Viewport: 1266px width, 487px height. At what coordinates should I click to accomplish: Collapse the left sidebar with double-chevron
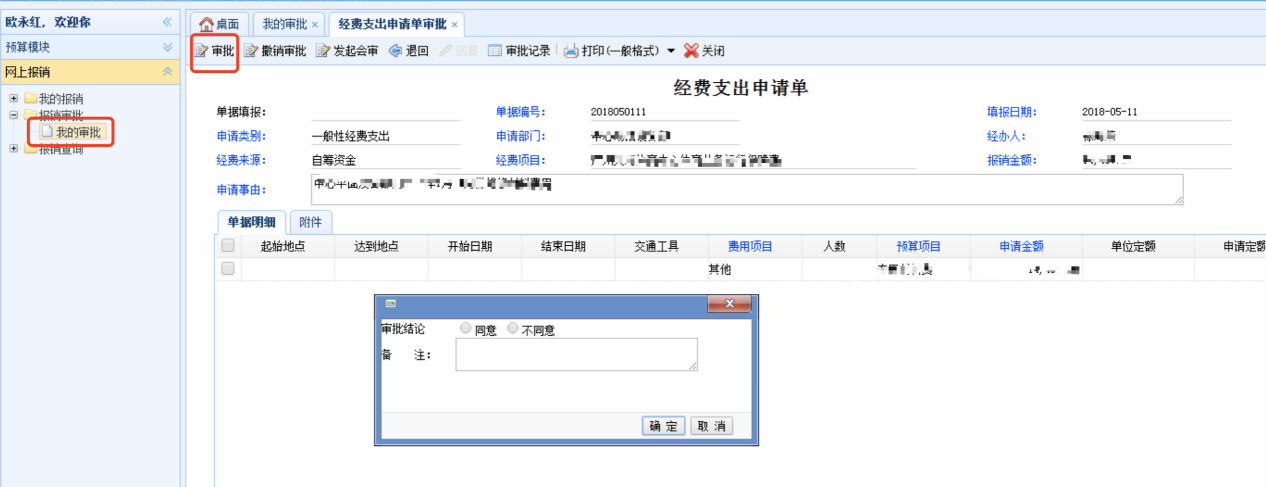(x=167, y=21)
